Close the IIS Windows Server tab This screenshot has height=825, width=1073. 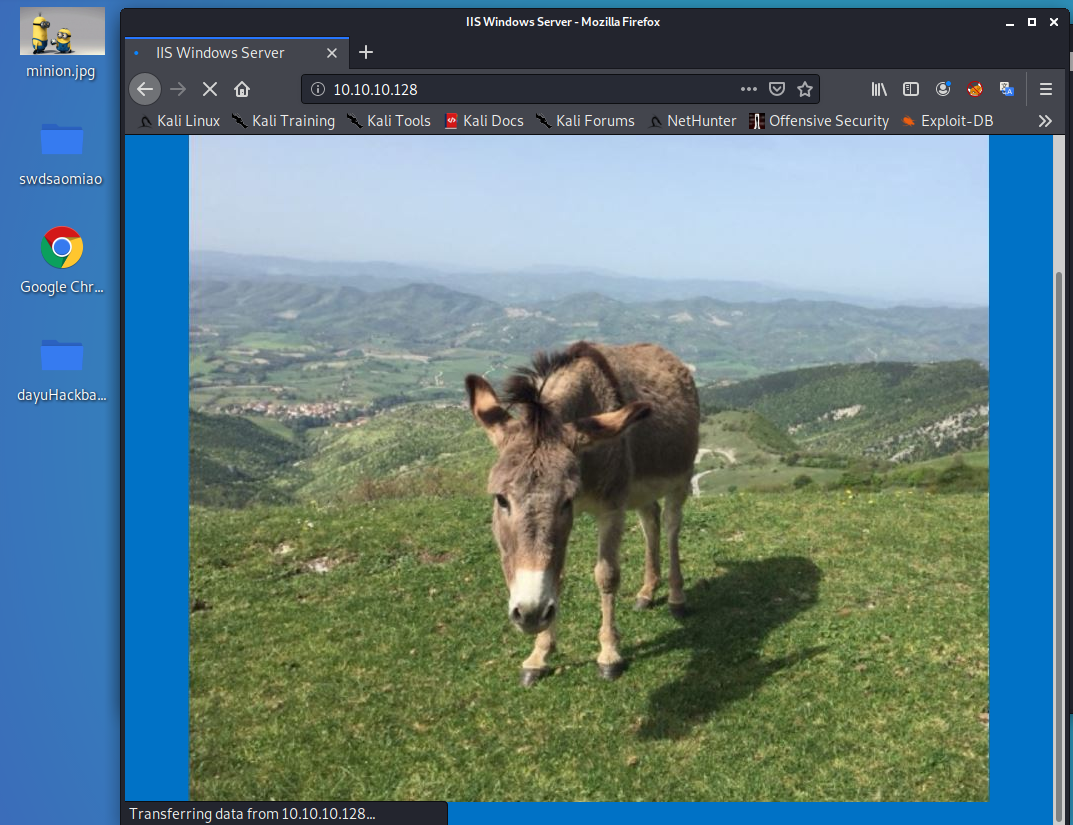click(x=332, y=53)
